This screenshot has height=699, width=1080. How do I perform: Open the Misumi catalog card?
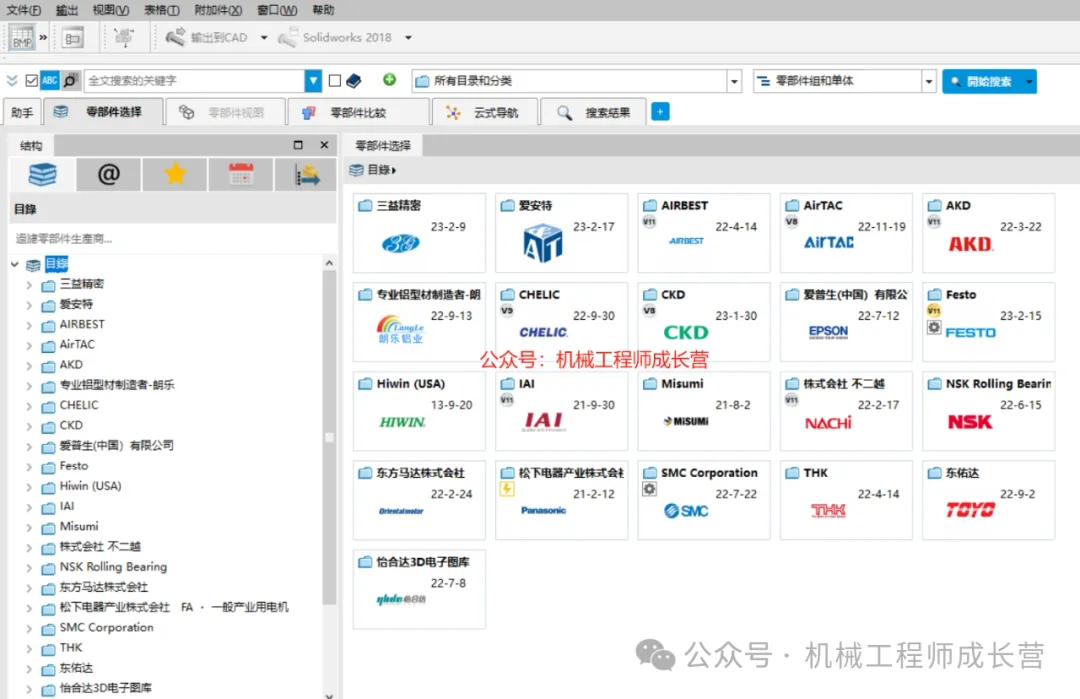tap(703, 411)
